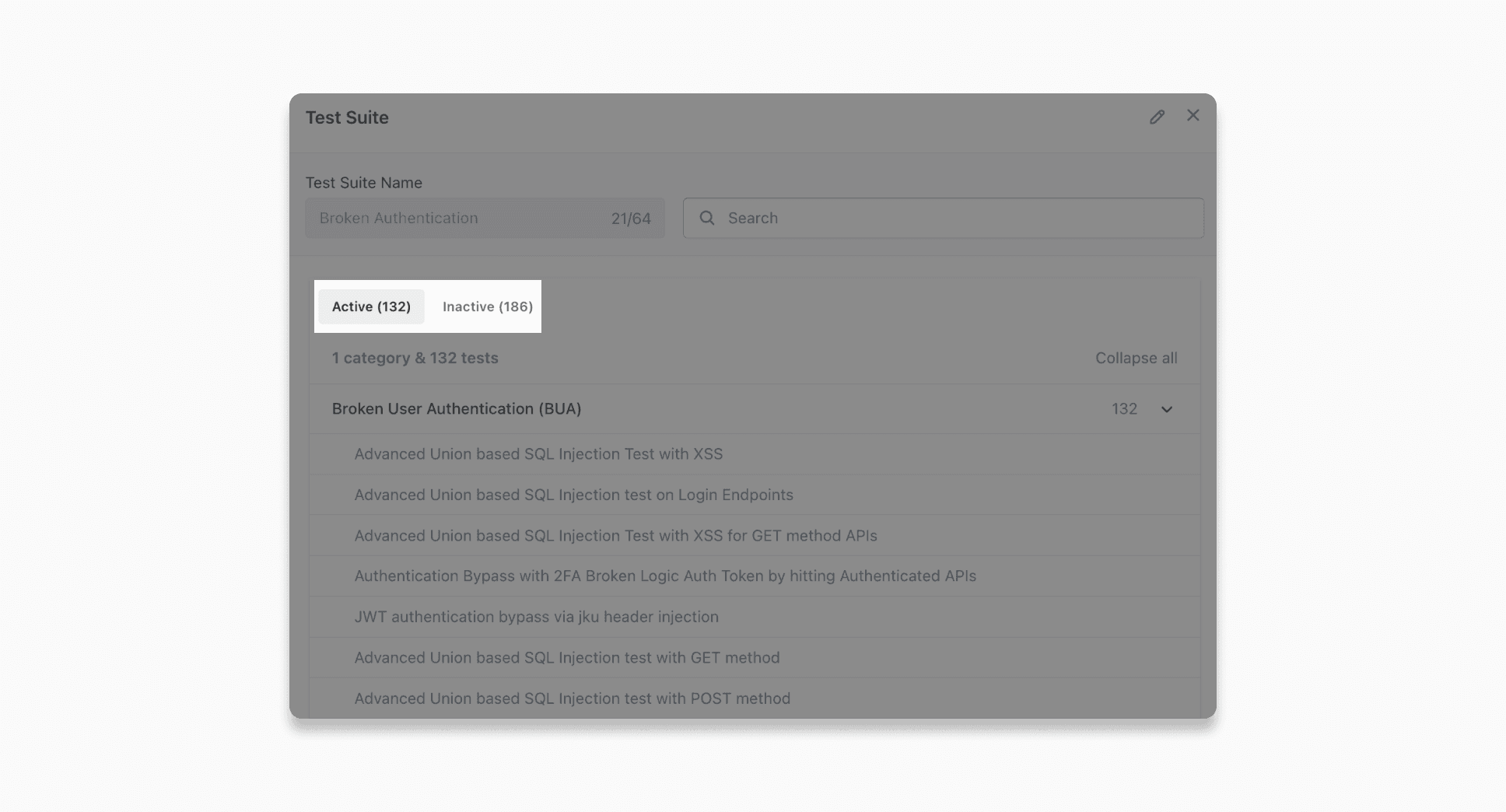The image size is (1506, 812).
Task: Click the search magnifier icon
Action: pos(707,218)
